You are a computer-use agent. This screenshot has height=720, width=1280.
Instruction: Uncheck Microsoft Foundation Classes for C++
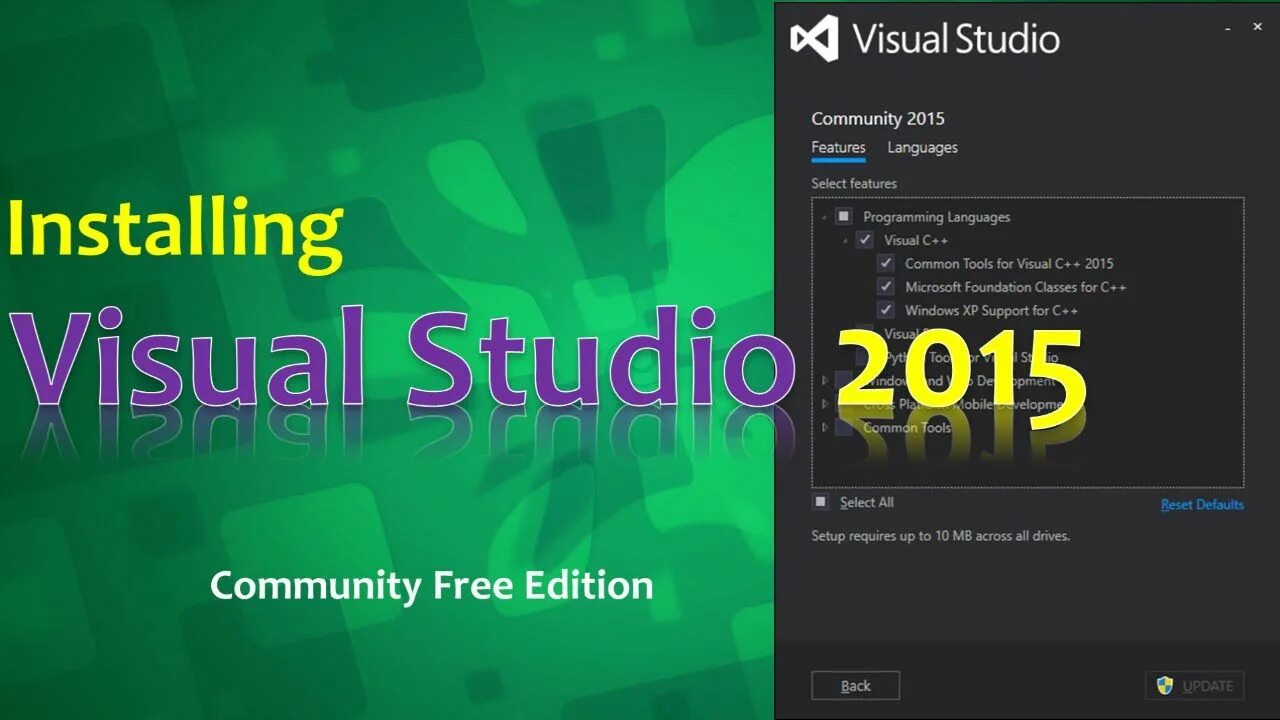click(x=886, y=287)
